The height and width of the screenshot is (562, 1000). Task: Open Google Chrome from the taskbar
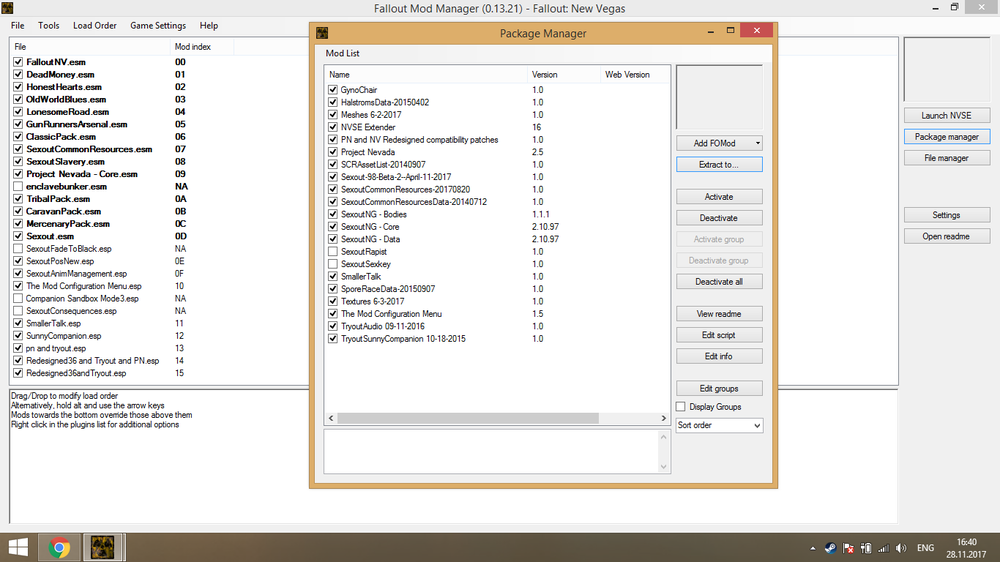coord(59,547)
